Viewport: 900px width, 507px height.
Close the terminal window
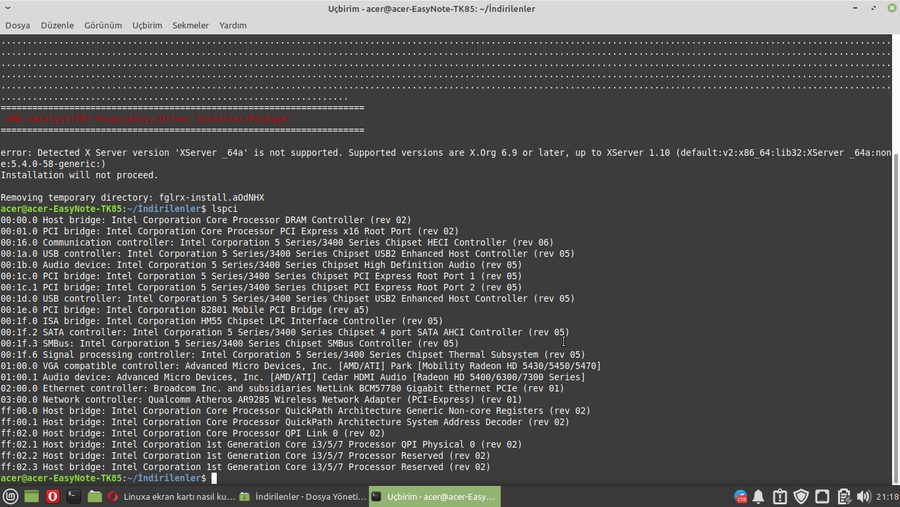pyautogui.click(x=892, y=8)
